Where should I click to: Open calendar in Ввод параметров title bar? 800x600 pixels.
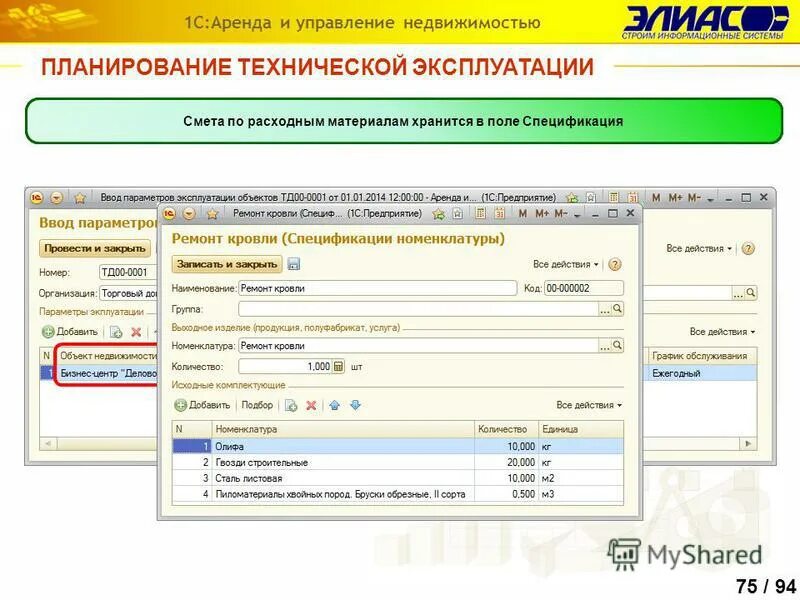[633, 197]
